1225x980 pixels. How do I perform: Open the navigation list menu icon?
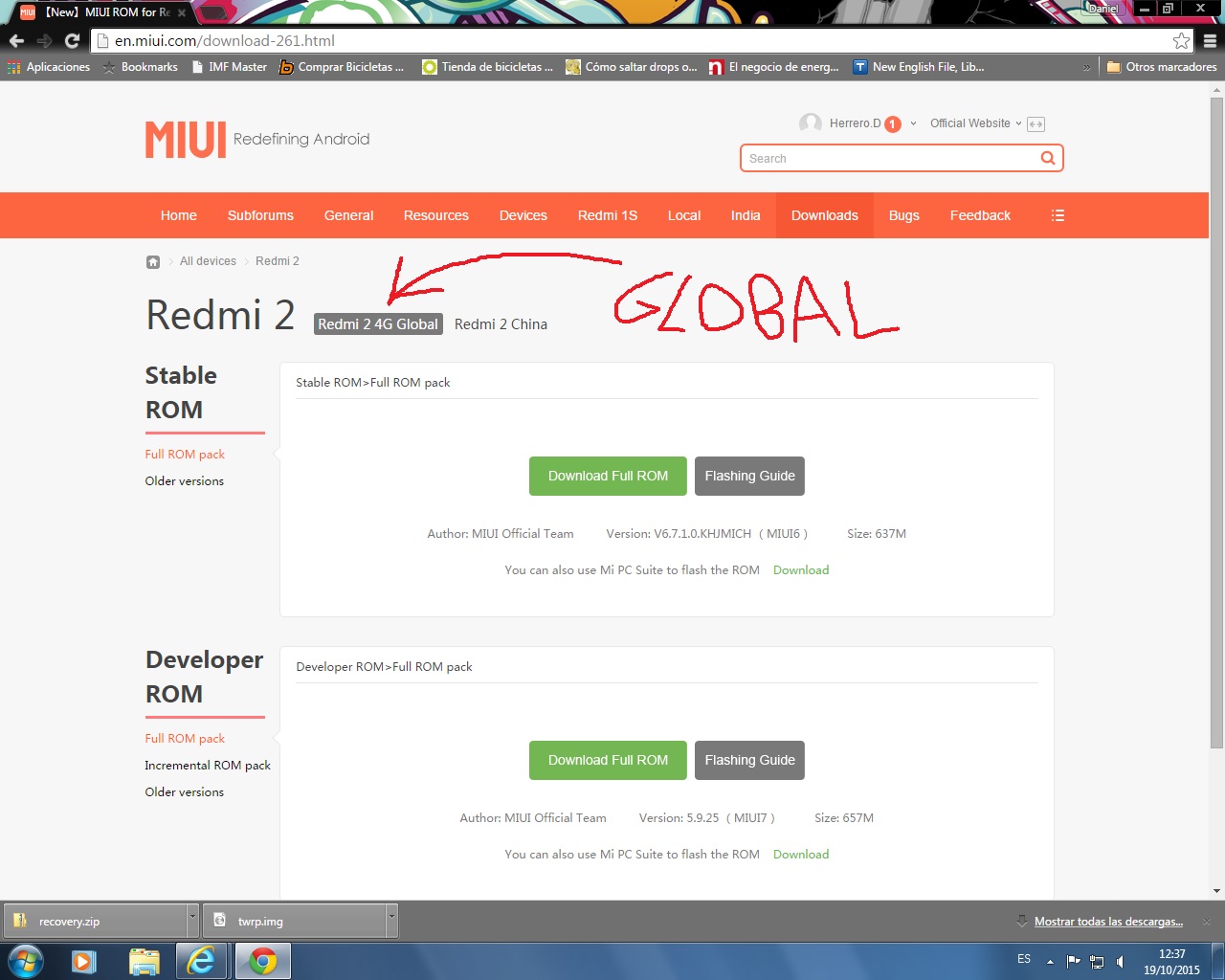1058,215
